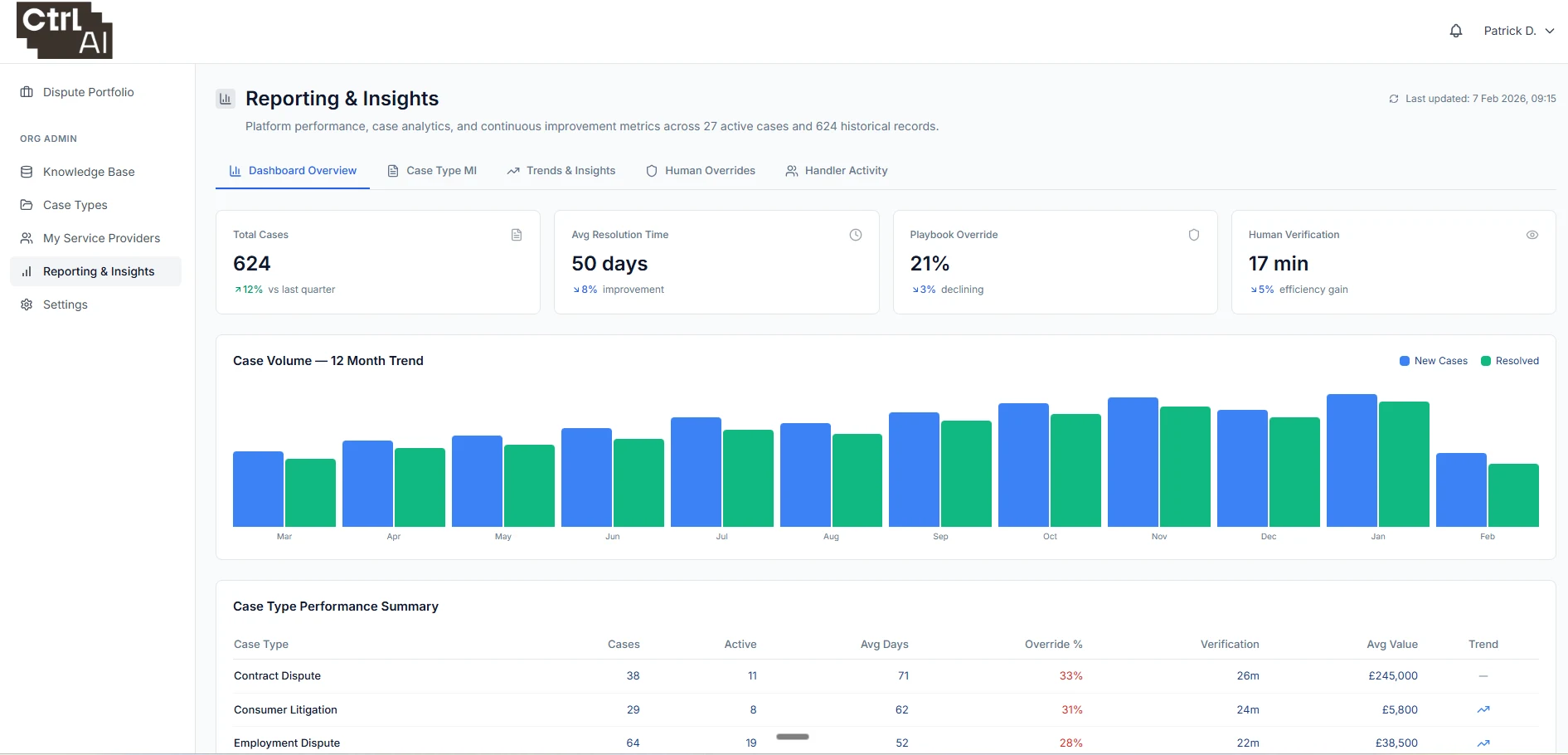Click the Avg Value column header
The image size is (1568, 755).
pyautogui.click(x=1392, y=645)
